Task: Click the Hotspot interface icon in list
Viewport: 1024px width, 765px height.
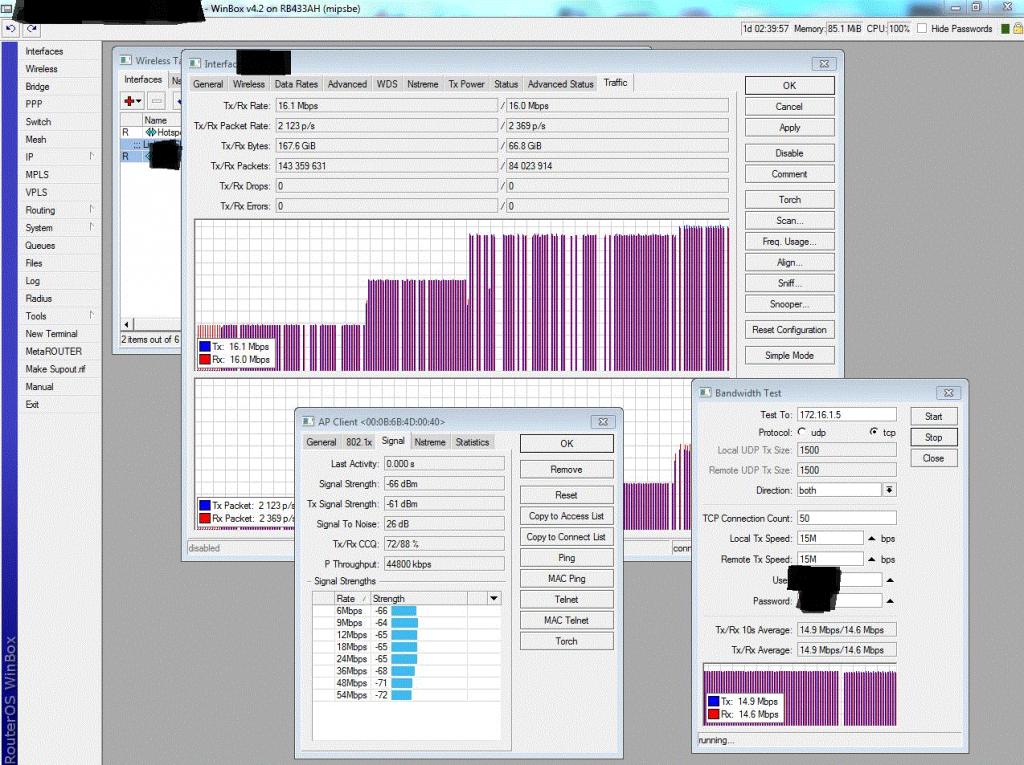Action: [150, 132]
